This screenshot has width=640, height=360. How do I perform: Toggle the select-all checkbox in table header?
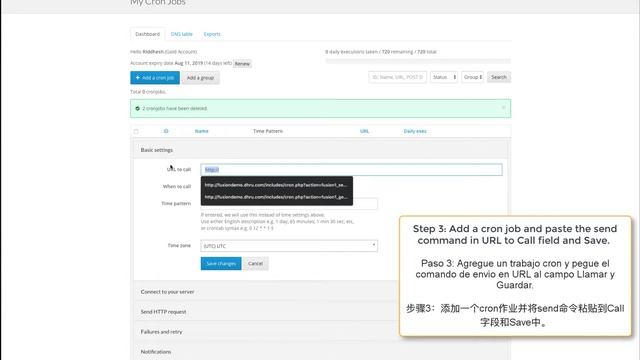(x=136, y=131)
